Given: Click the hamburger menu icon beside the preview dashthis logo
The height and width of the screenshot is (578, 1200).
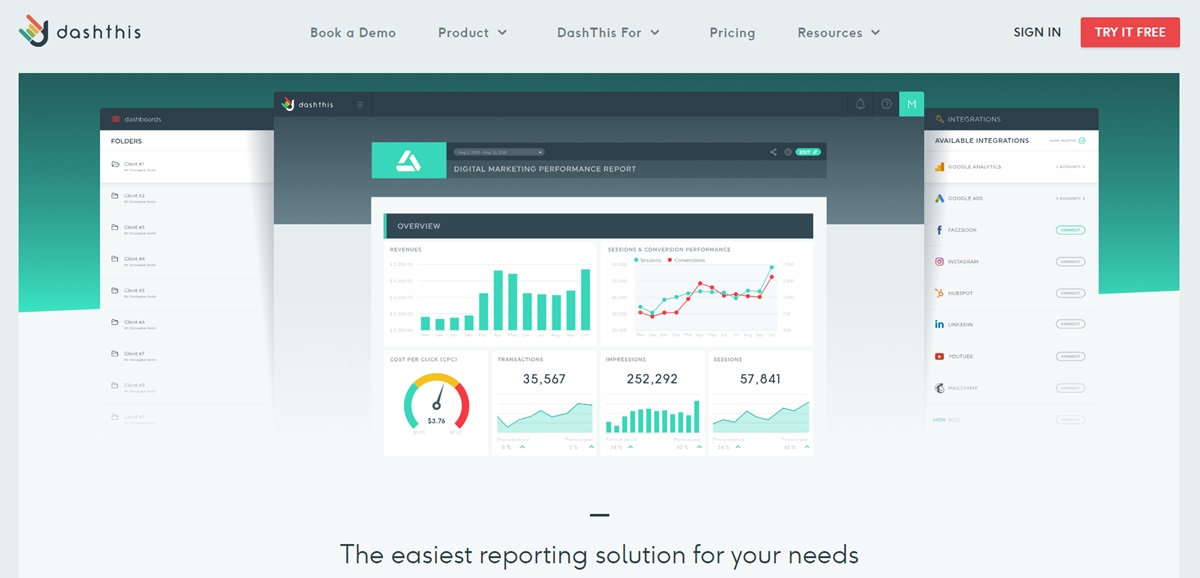Looking at the screenshot, I should click(360, 104).
